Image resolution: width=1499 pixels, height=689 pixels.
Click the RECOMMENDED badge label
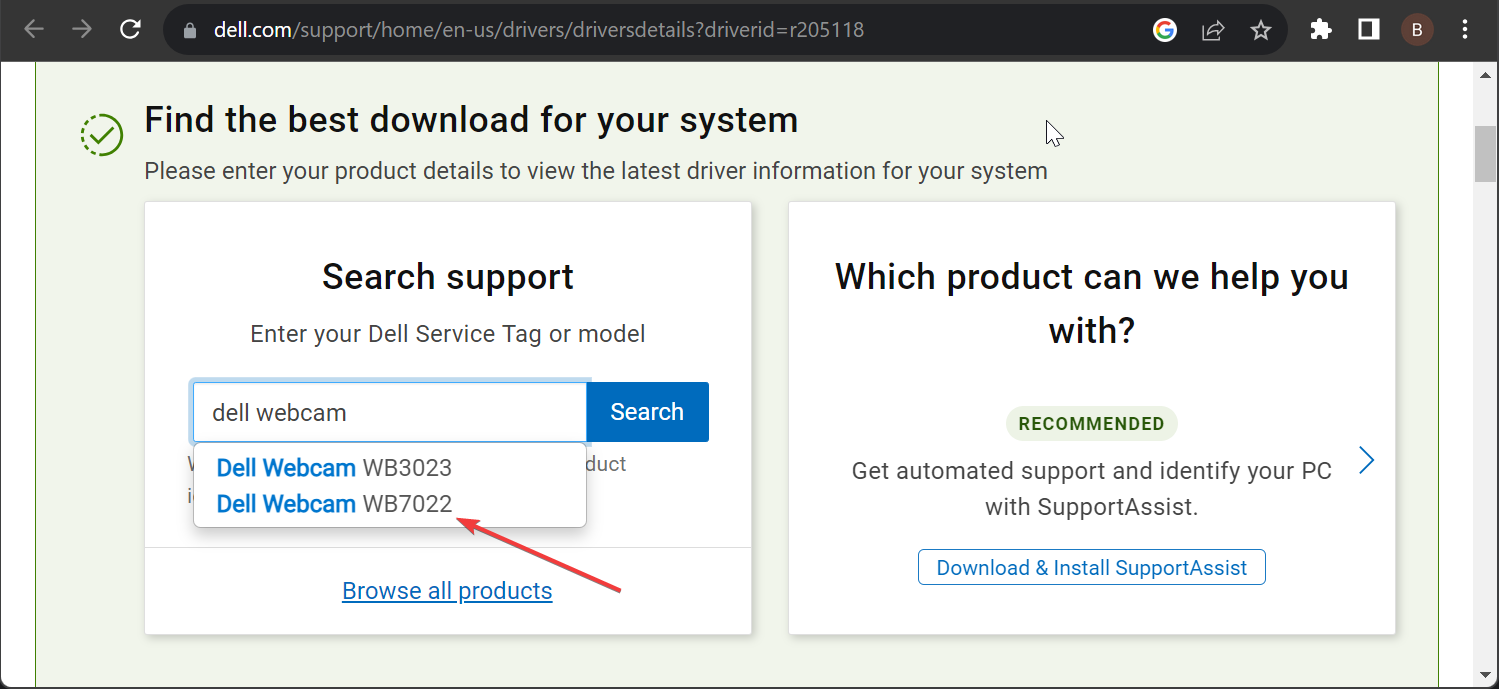click(x=1091, y=424)
